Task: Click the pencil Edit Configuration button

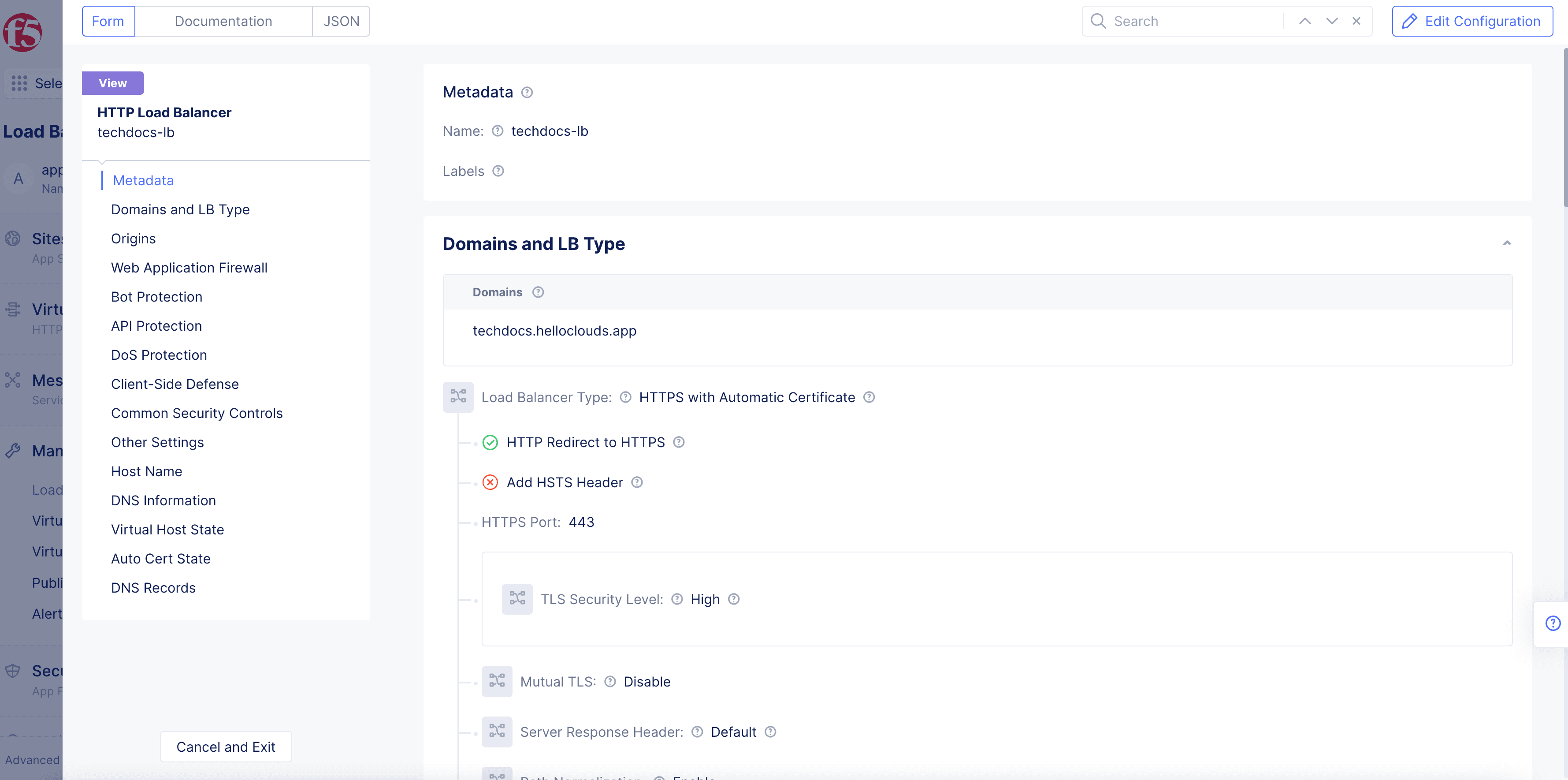Action: (x=1472, y=21)
